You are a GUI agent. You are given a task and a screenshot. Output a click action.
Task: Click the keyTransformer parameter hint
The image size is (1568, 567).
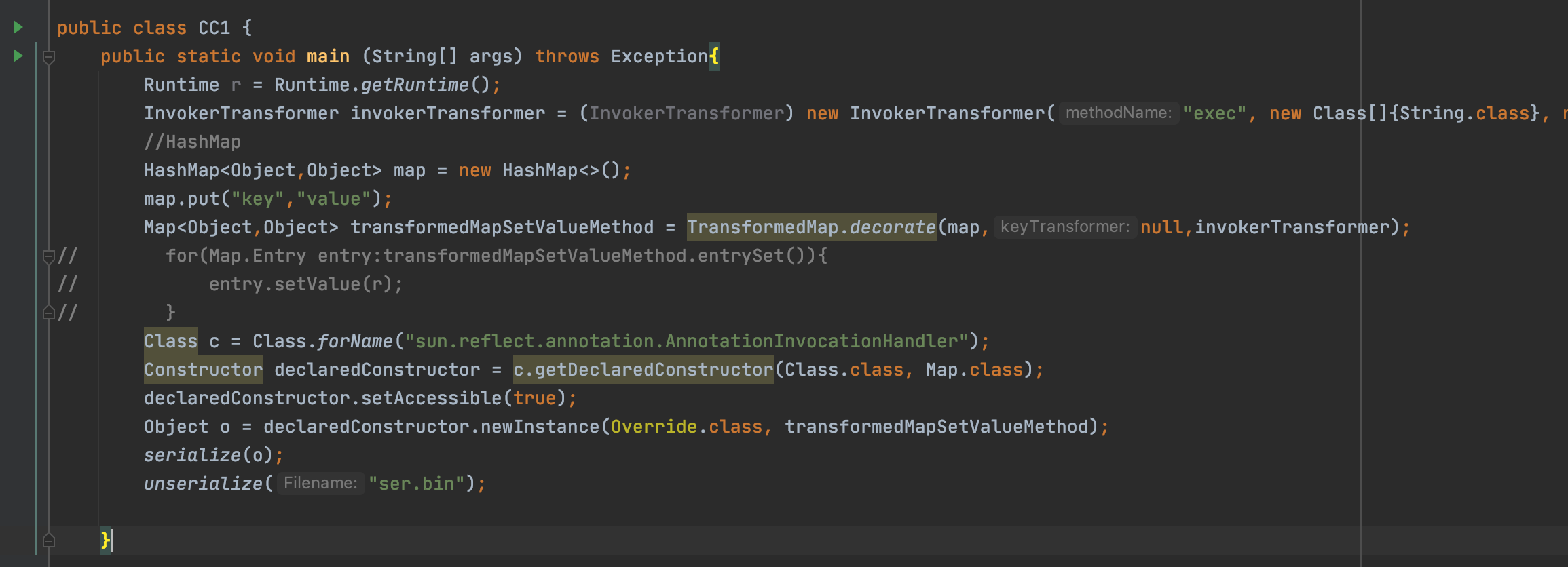[1065, 227]
